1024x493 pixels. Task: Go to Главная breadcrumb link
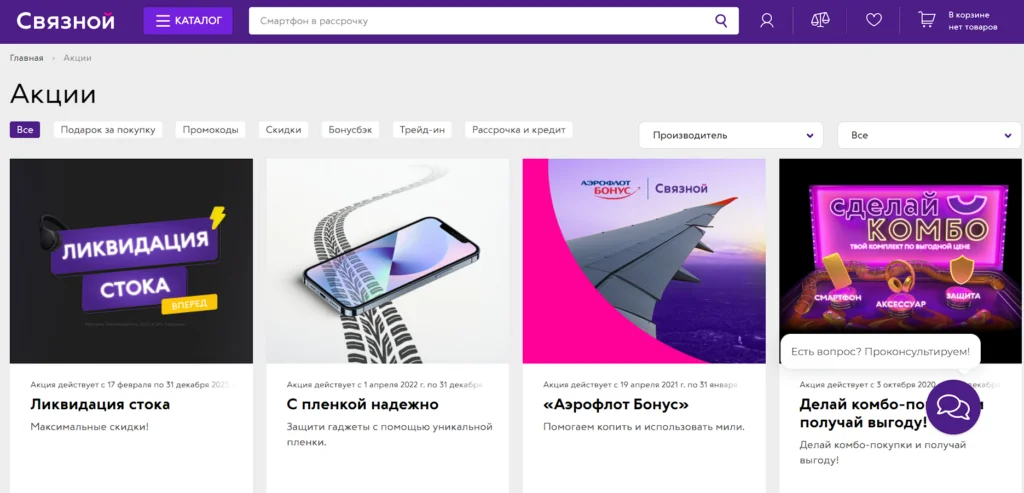click(27, 58)
